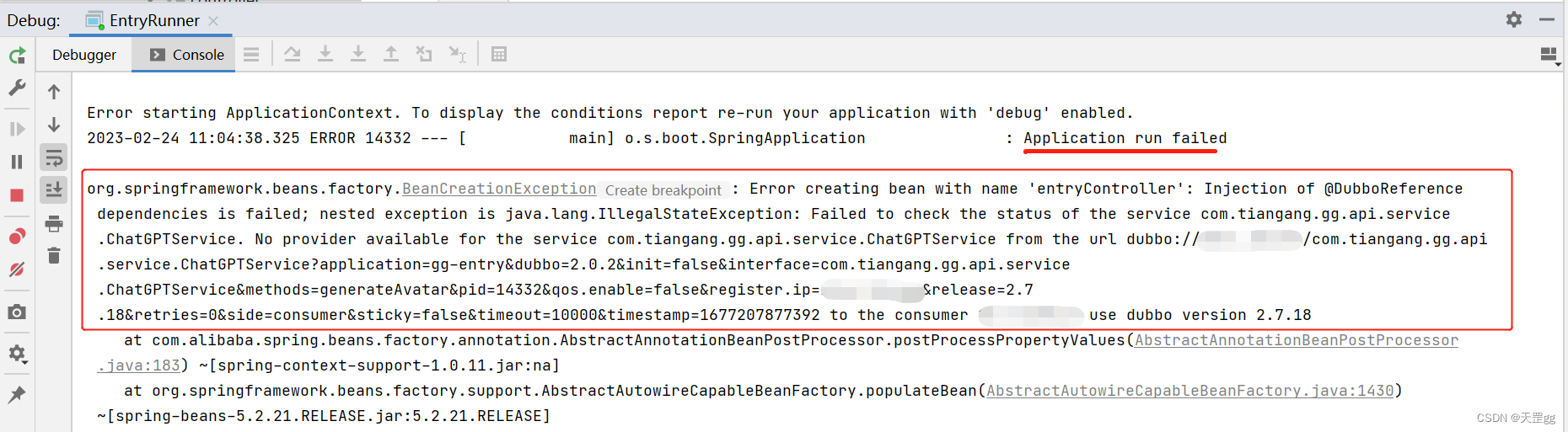Open AbstractAnnotationBeanPostProcessor source link

click(x=1297, y=340)
